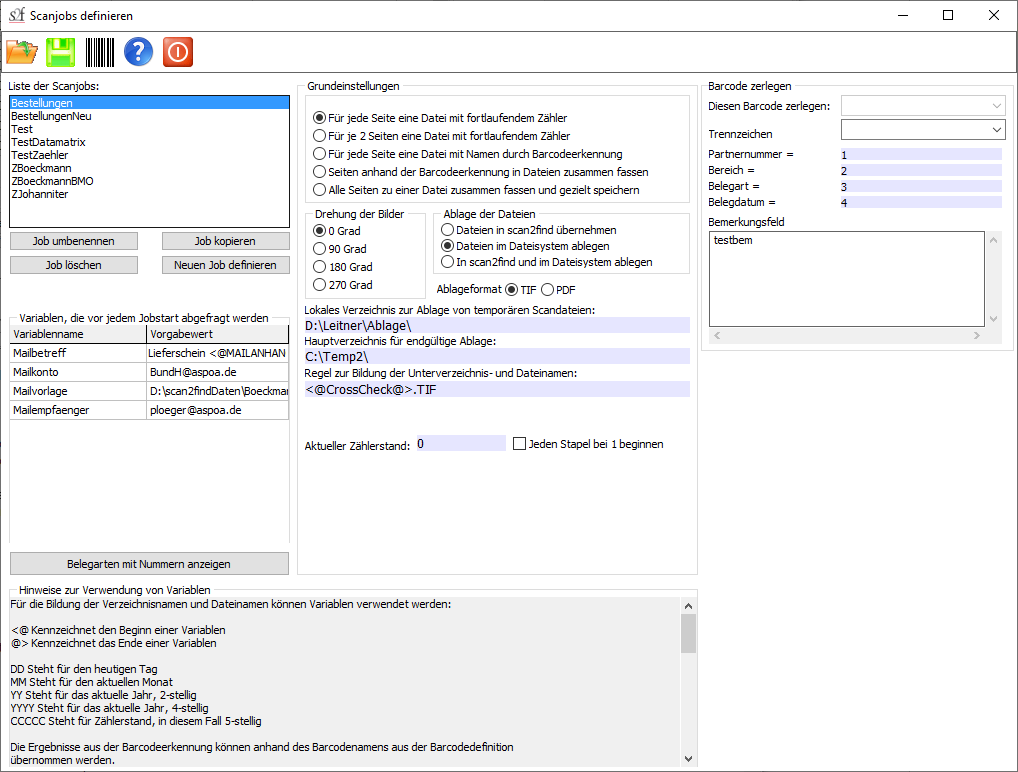The image size is (1018, 772).
Task: Click Hauptverzeichnis field 'C:\Temp2\'
Action: (497, 356)
